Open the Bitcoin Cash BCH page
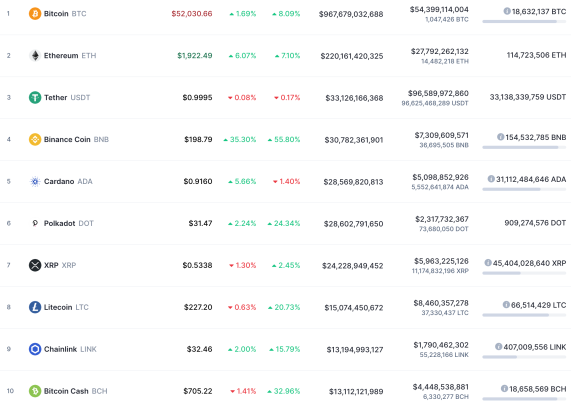This screenshot has width=571, height=406. [x=75, y=391]
